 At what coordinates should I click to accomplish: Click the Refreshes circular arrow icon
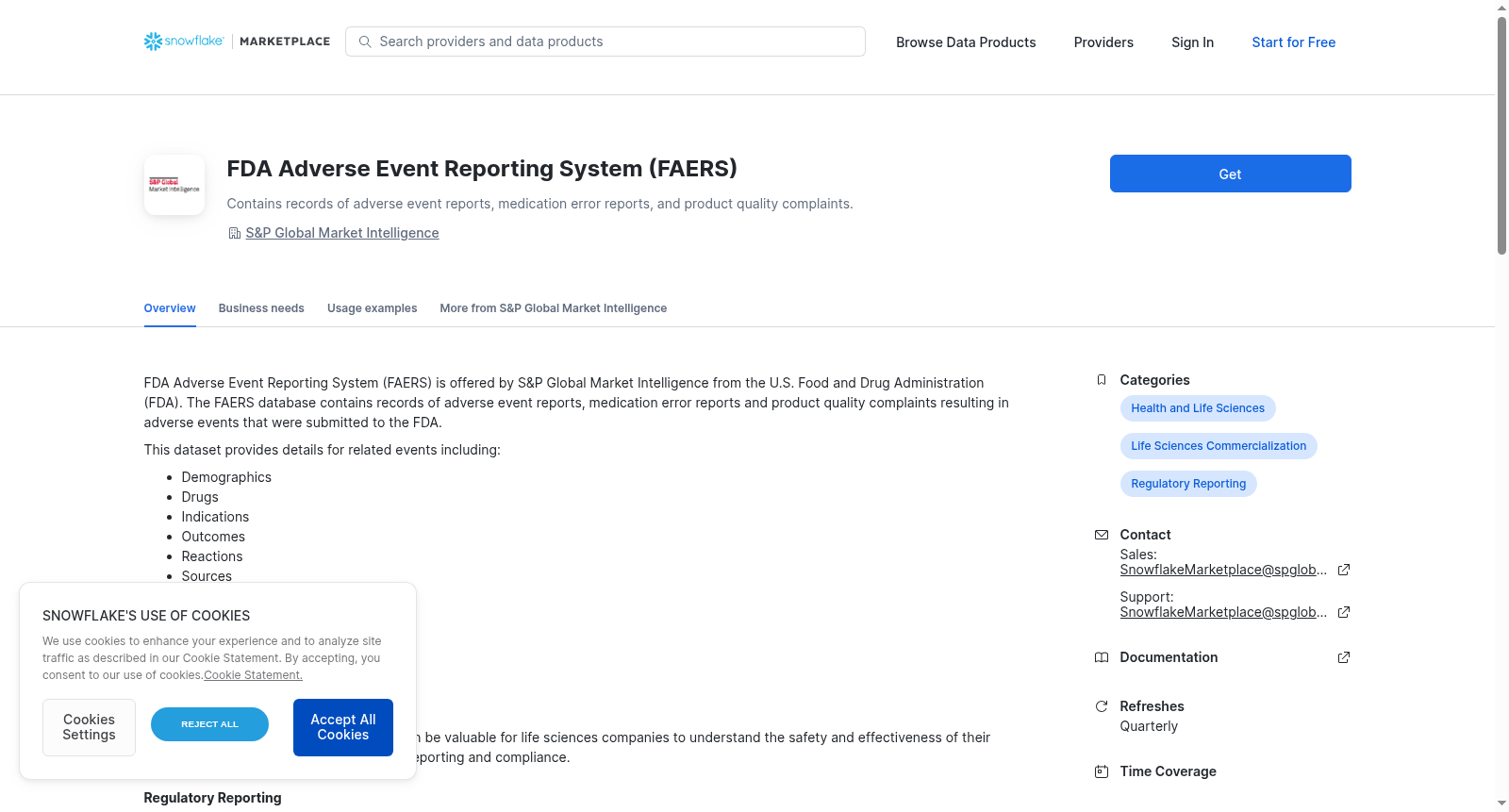[x=1102, y=706]
